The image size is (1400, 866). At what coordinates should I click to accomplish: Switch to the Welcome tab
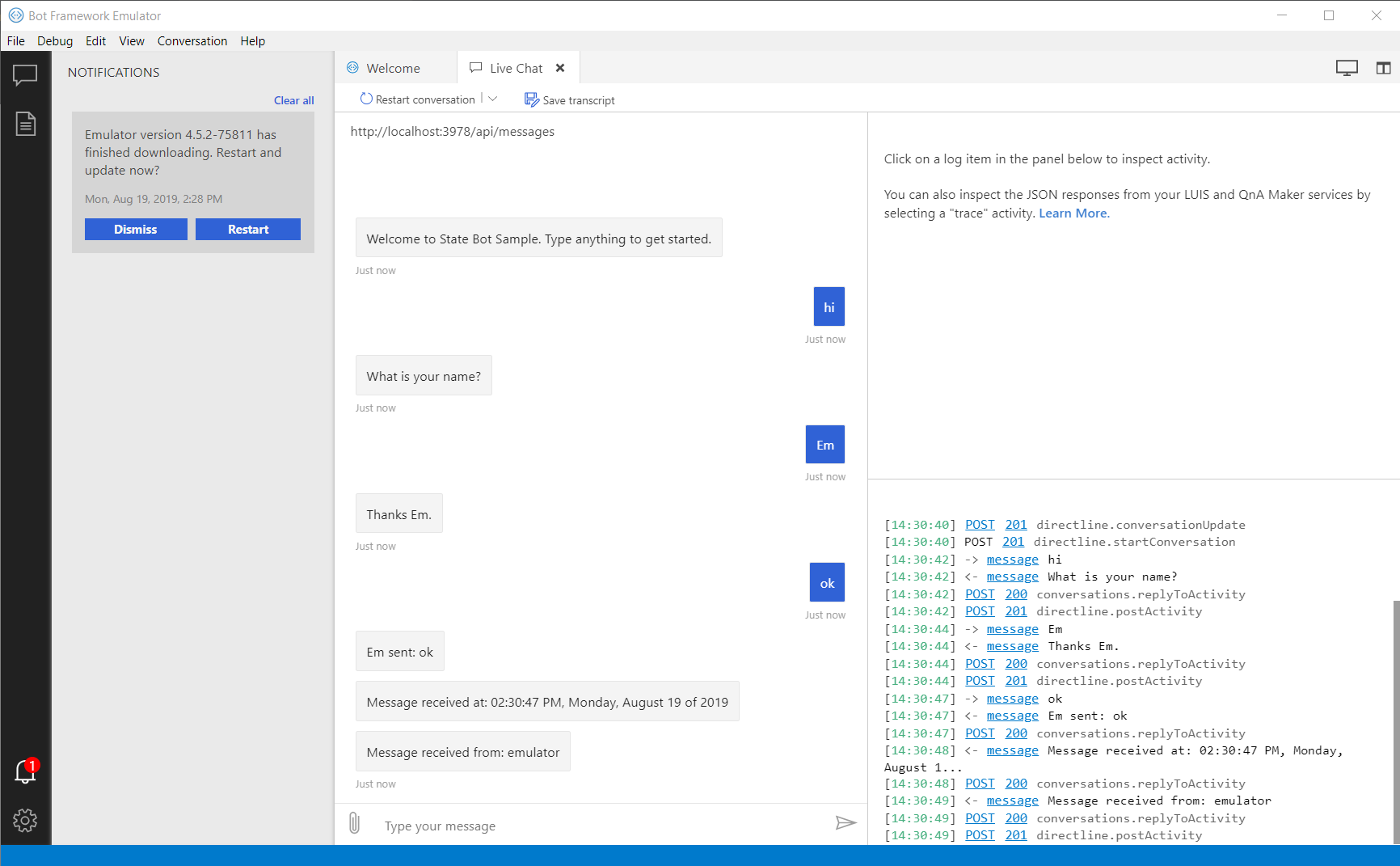point(393,68)
